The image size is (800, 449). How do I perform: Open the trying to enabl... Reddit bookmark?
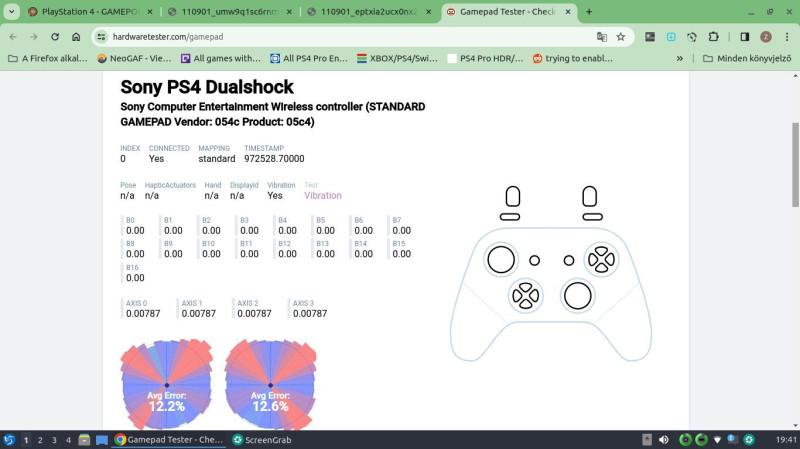[572, 59]
